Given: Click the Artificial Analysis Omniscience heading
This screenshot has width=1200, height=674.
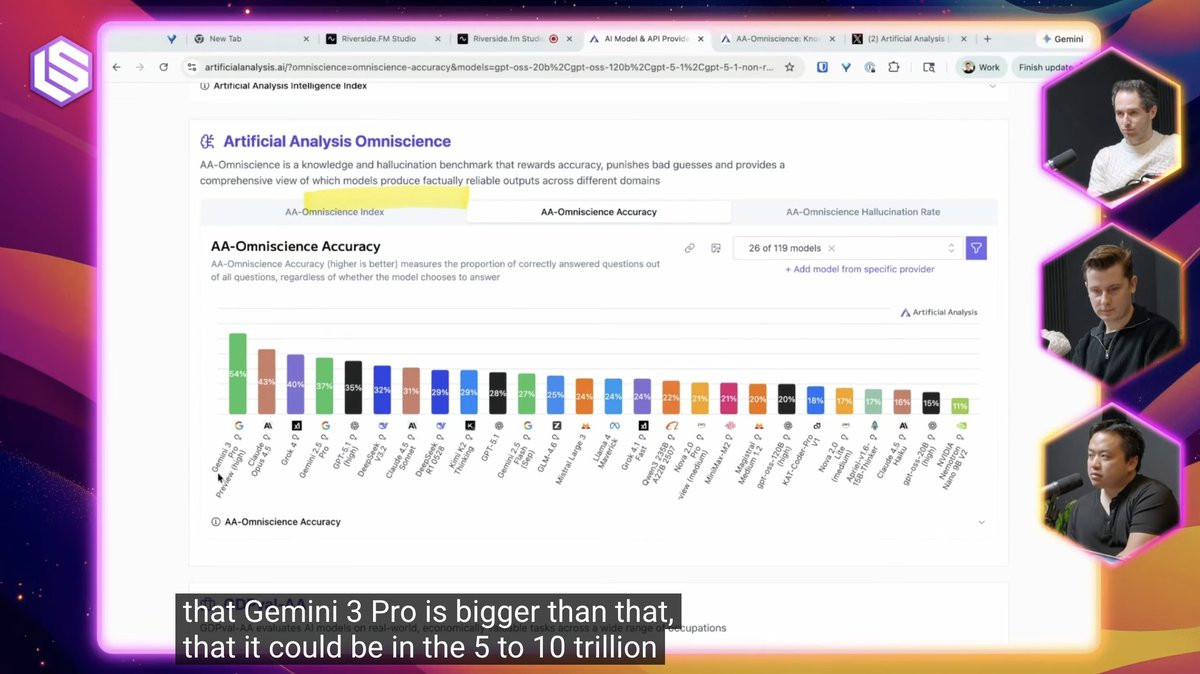Looking at the screenshot, I should (x=337, y=142).
